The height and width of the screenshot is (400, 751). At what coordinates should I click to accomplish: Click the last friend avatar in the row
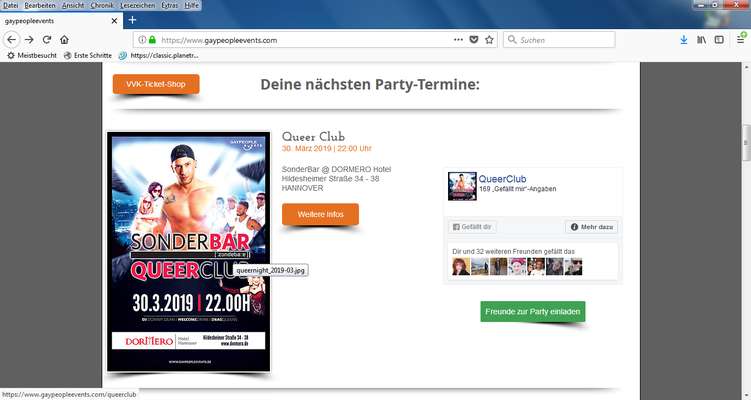coord(573,267)
